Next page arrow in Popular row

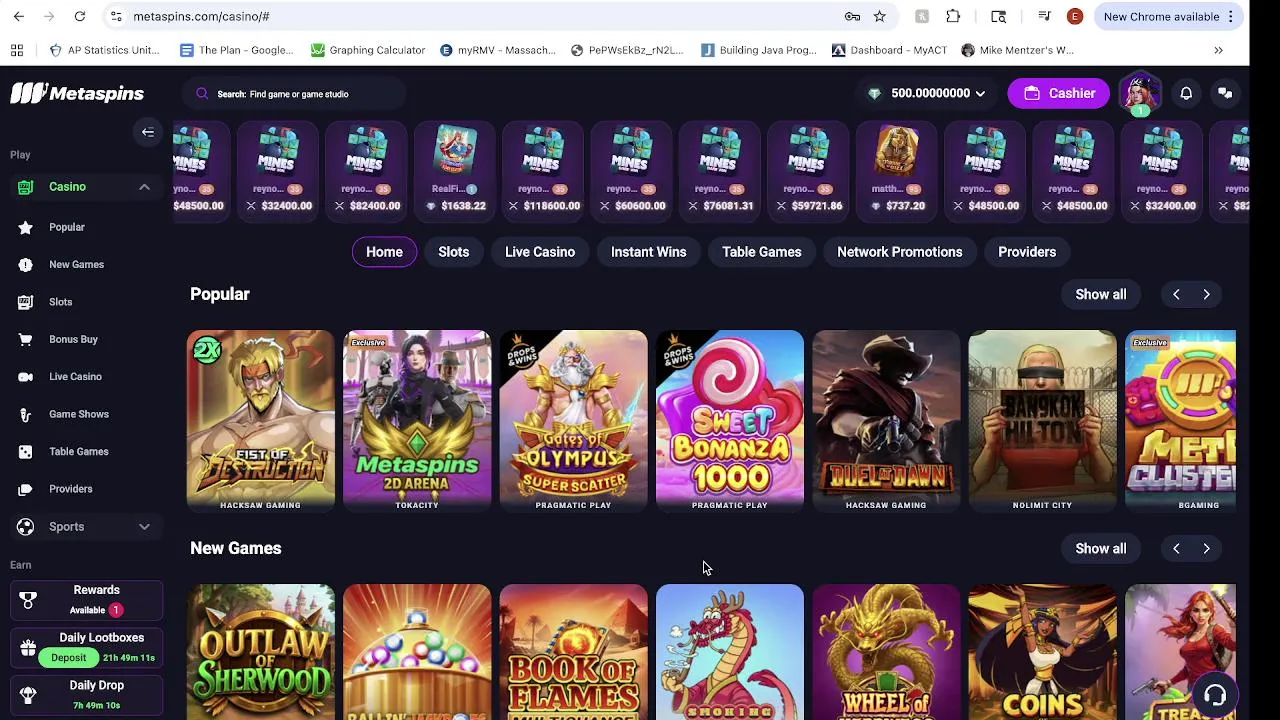1206,294
